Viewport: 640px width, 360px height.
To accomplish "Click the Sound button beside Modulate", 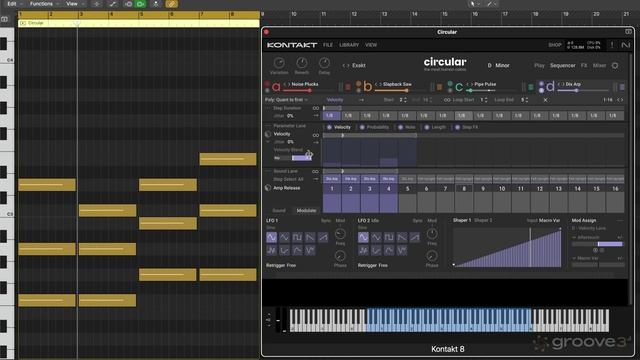I will tap(279, 211).
